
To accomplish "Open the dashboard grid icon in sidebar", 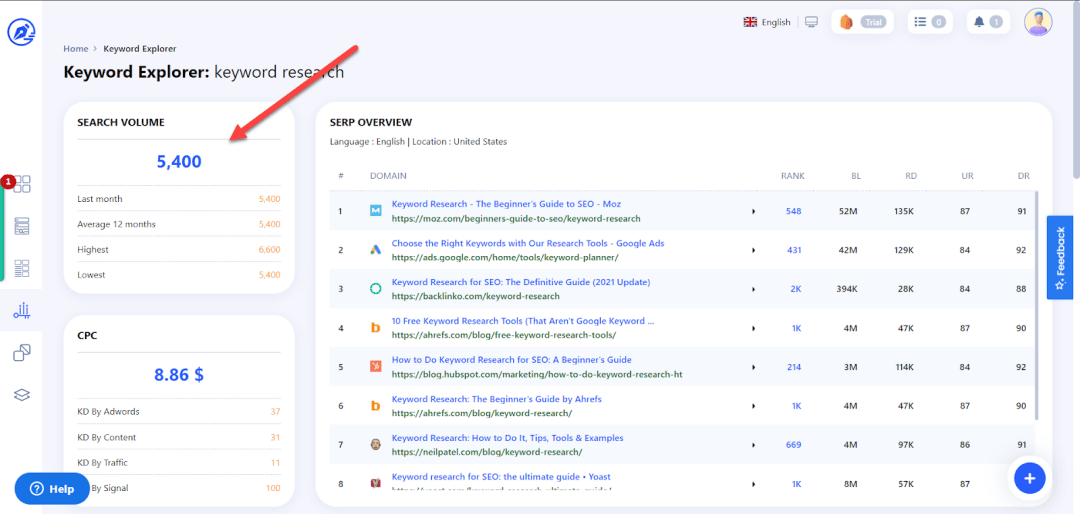I will [23, 184].
